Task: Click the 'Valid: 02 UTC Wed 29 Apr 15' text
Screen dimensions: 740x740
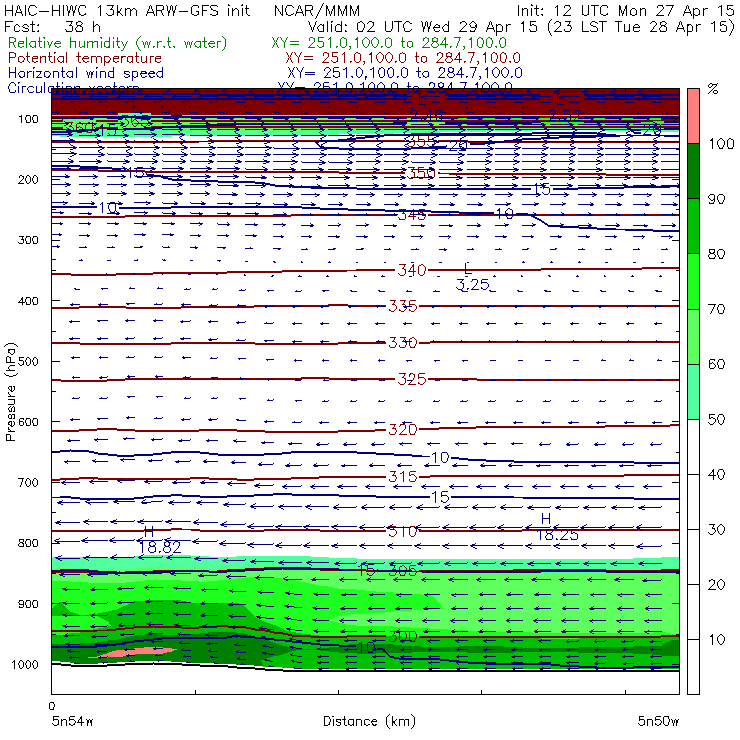Action: pyautogui.click(x=422, y=27)
